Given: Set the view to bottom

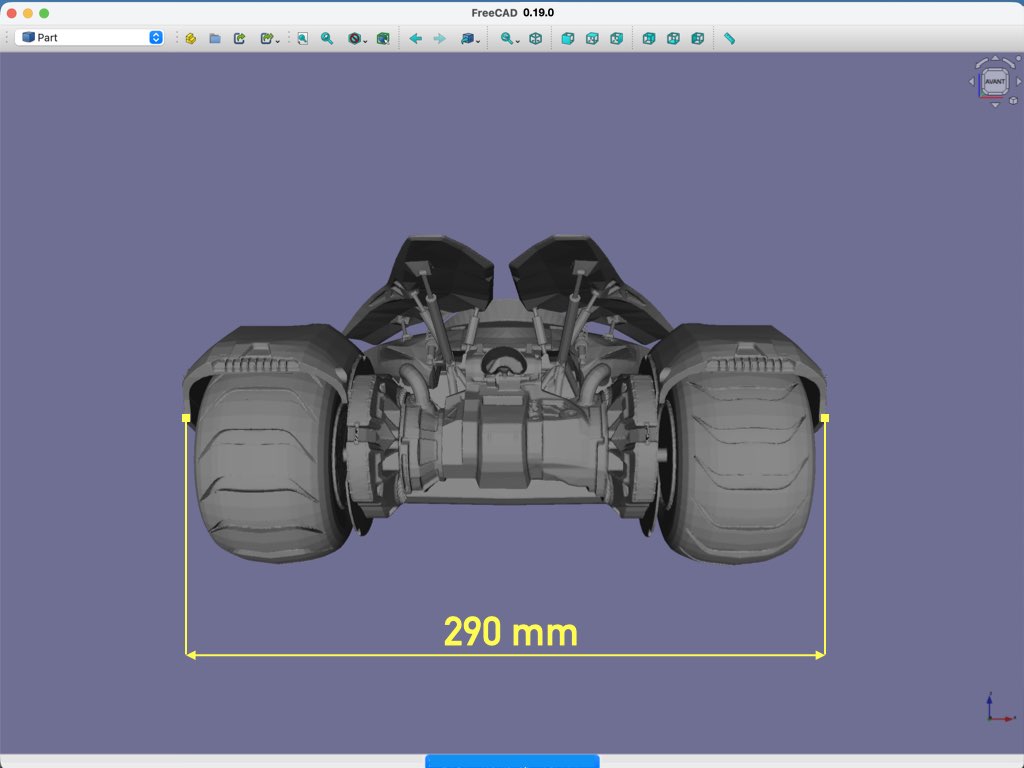Looking at the screenshot, I should pyautogui.click(x=673, y=38).
